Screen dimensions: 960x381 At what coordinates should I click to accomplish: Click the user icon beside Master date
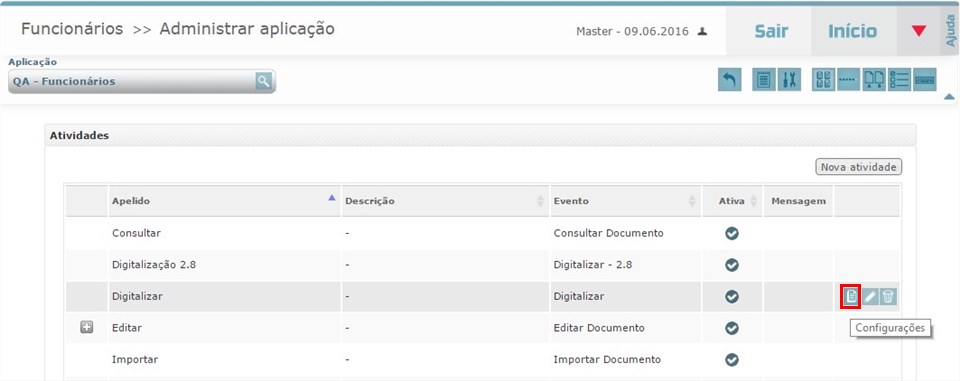click(703, 31)
